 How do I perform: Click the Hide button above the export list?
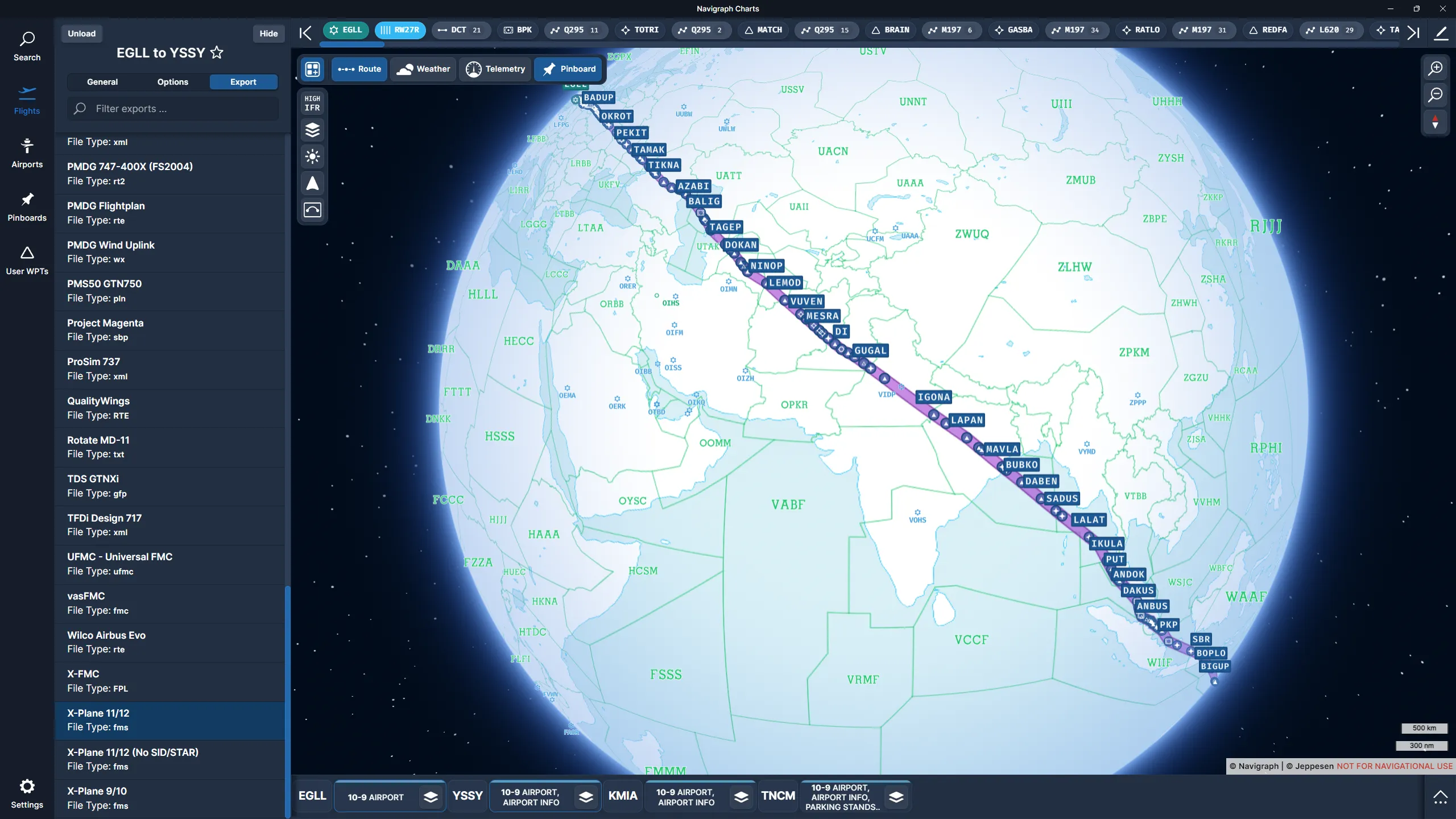[268, 33]
